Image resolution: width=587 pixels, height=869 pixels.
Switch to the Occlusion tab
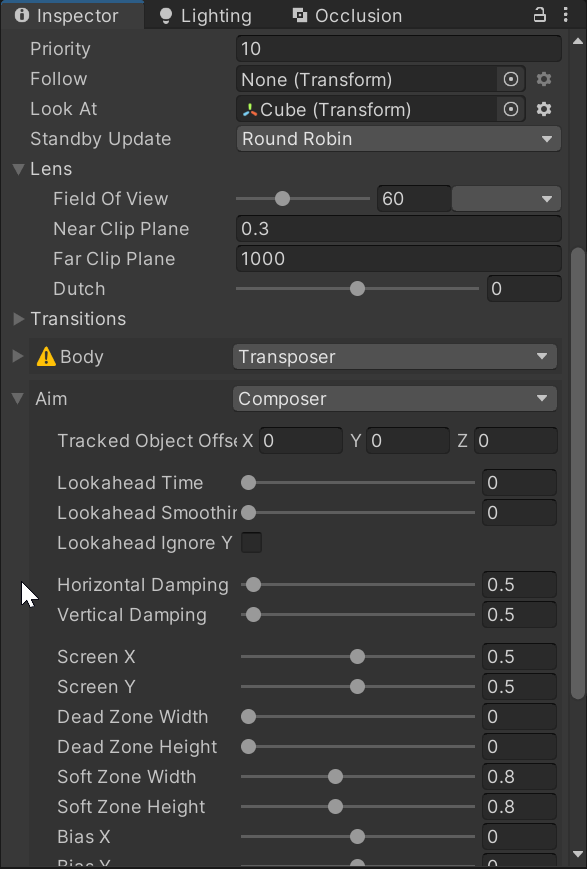[x=348, y=16]
